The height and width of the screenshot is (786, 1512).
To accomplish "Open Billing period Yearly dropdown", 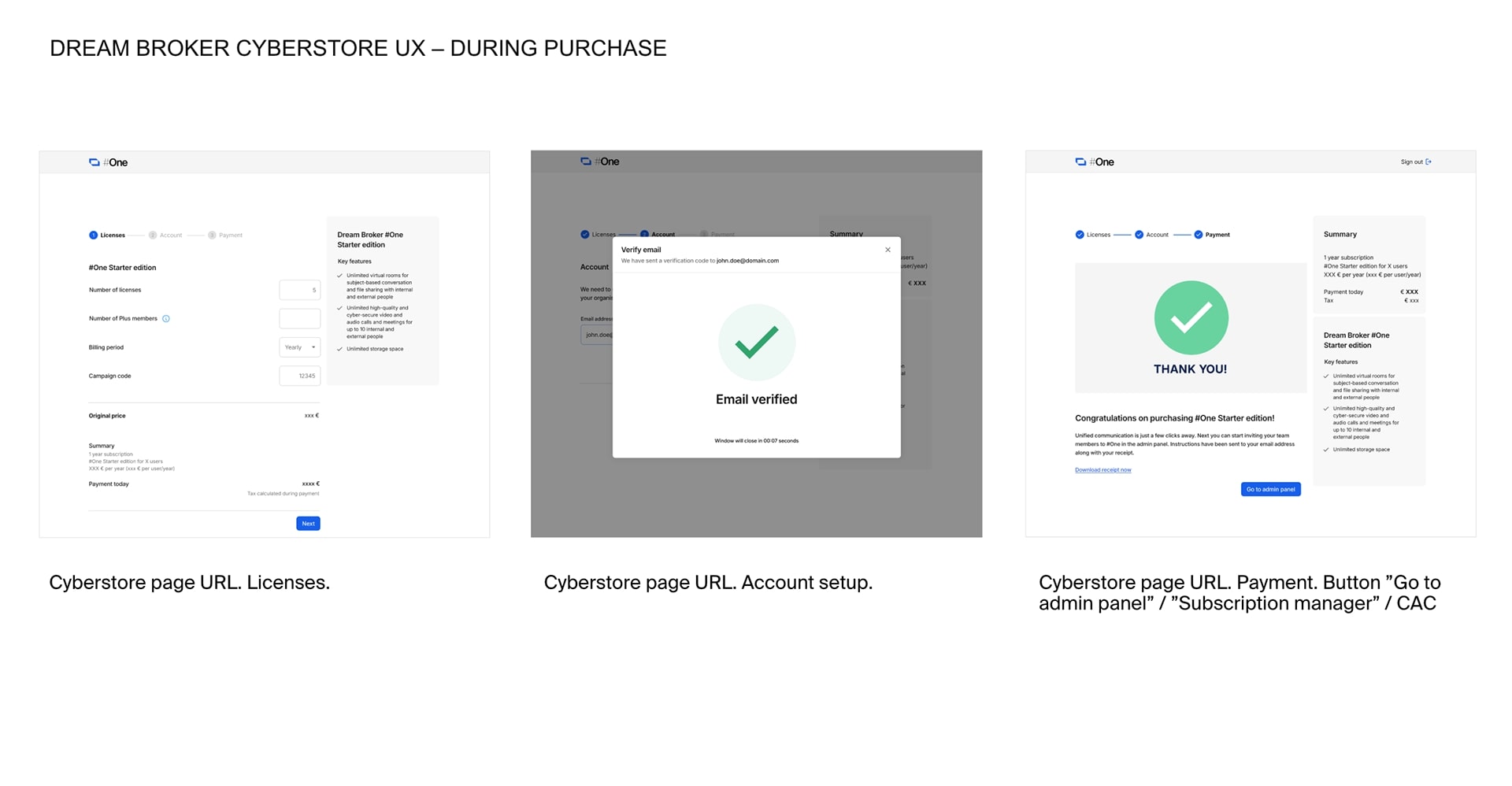I will click(299, 347).
